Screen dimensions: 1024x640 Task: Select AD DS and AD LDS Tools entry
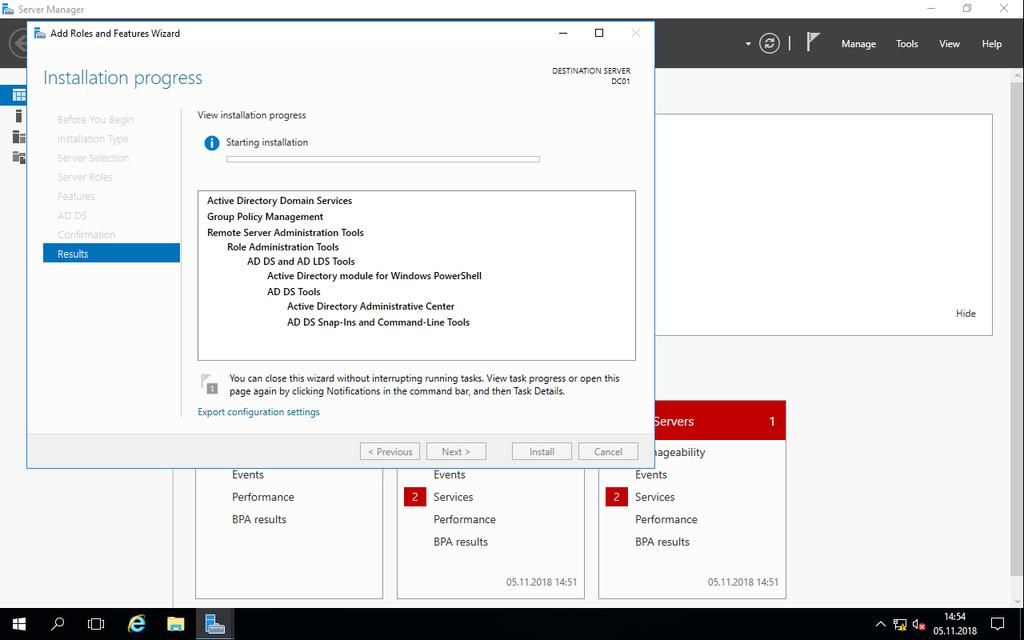[301, 261]
